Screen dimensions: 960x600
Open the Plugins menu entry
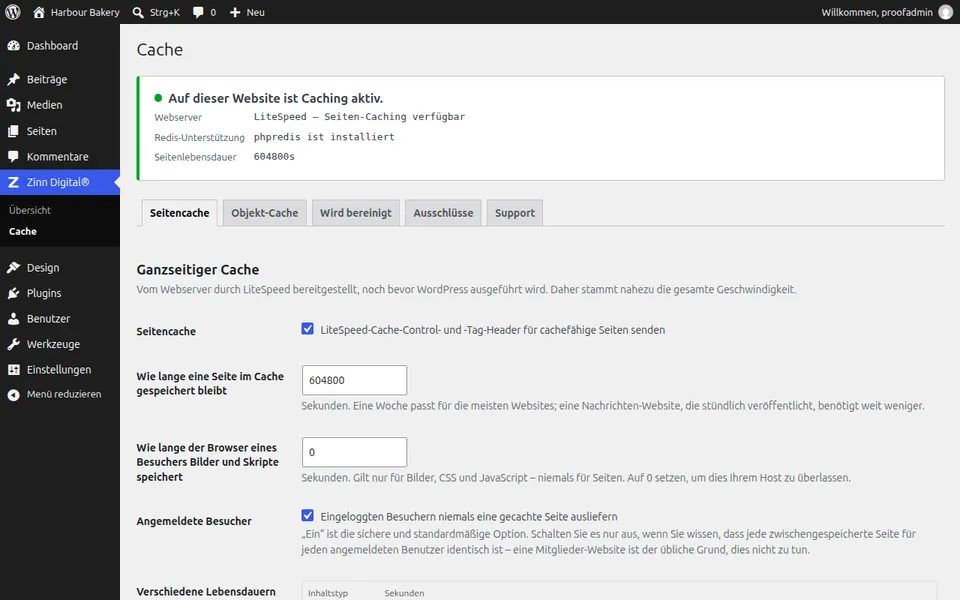click(60, 293)
